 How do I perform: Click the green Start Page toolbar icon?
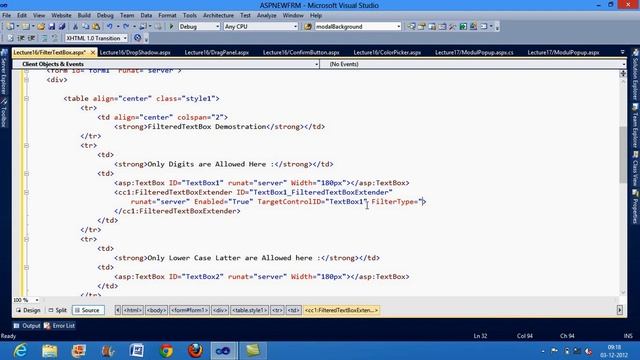463,27
